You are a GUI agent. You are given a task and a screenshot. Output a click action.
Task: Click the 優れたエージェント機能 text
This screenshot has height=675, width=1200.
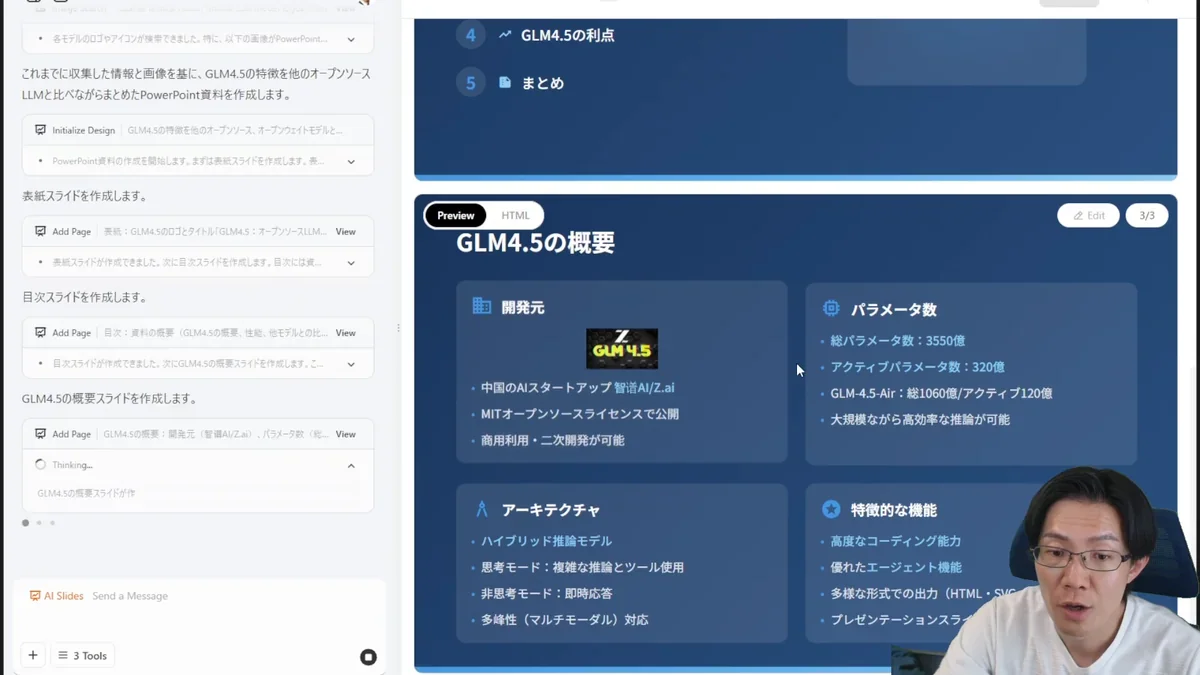click(x=895, y=567)
